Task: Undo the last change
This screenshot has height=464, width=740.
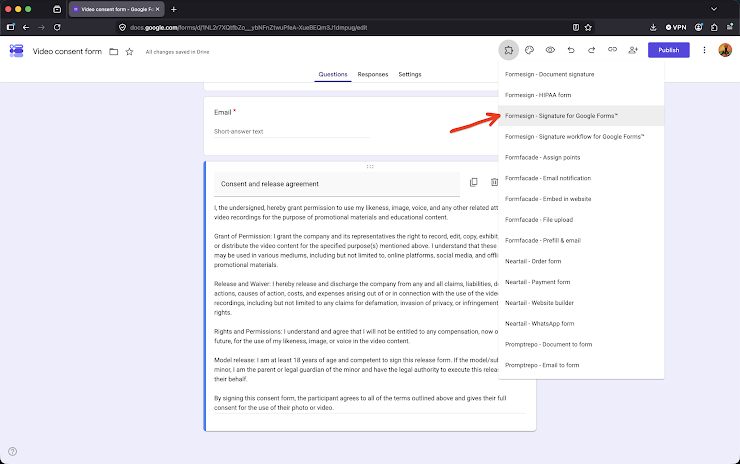Action: (571, 50)
